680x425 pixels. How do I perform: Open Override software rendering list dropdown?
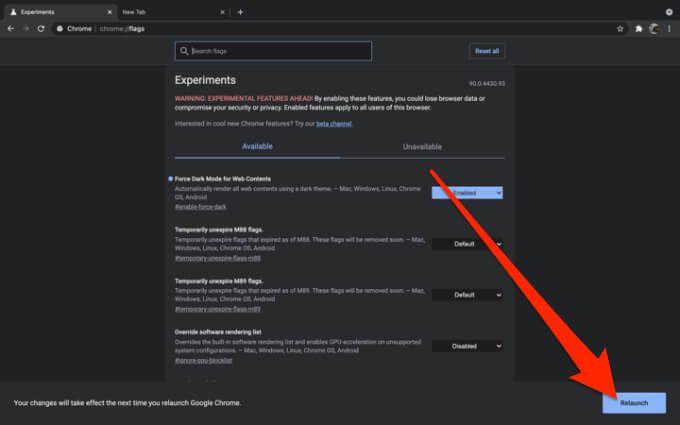[467, 346]
